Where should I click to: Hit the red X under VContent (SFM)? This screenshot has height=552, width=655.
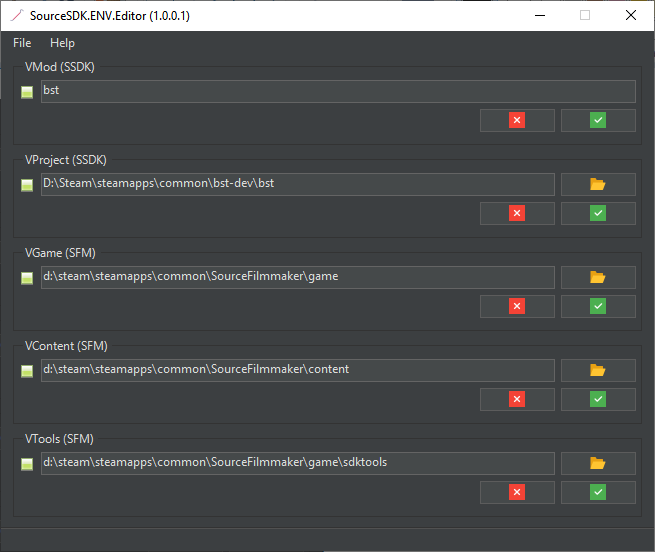point(517,399)
